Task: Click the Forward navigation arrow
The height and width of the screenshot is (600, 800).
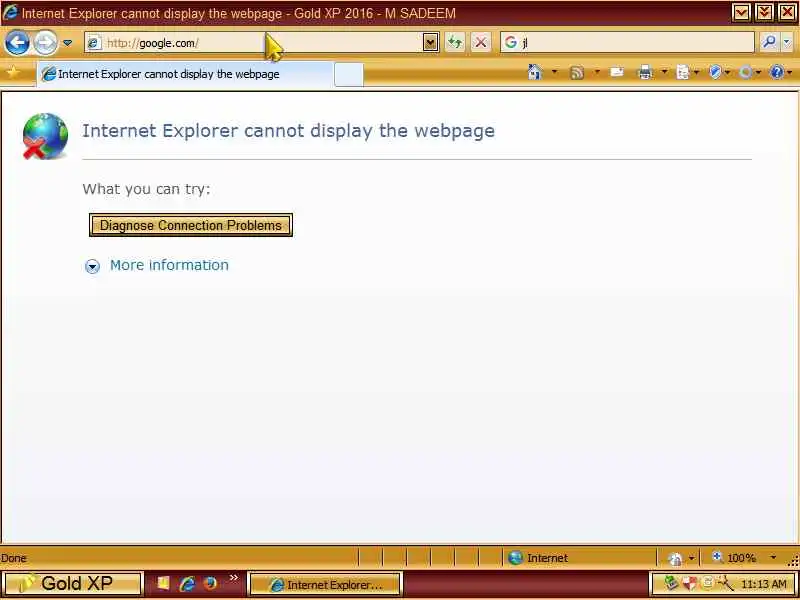Action: tap(45, 43)
